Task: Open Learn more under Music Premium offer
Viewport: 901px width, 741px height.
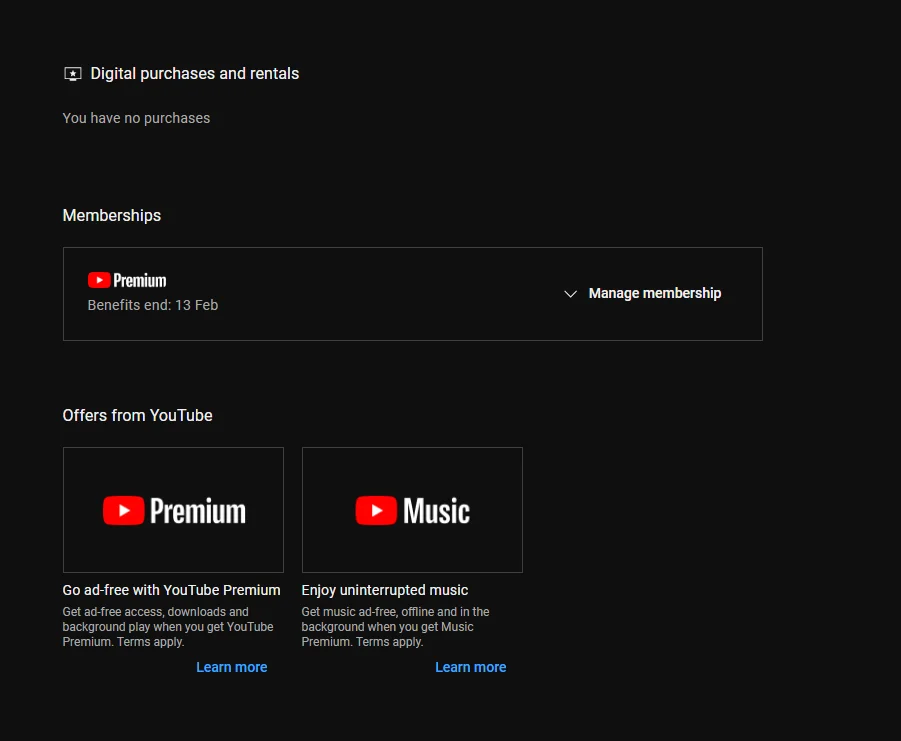Action: (x=471, y=667)
